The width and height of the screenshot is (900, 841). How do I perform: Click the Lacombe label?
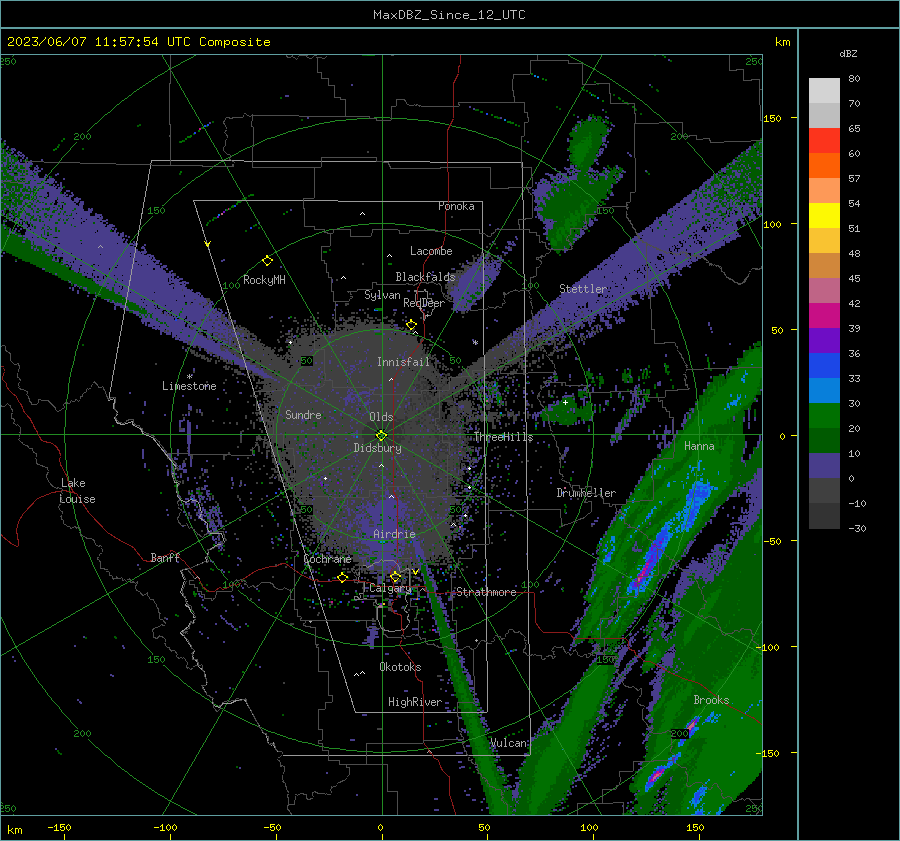coord(431,251)
